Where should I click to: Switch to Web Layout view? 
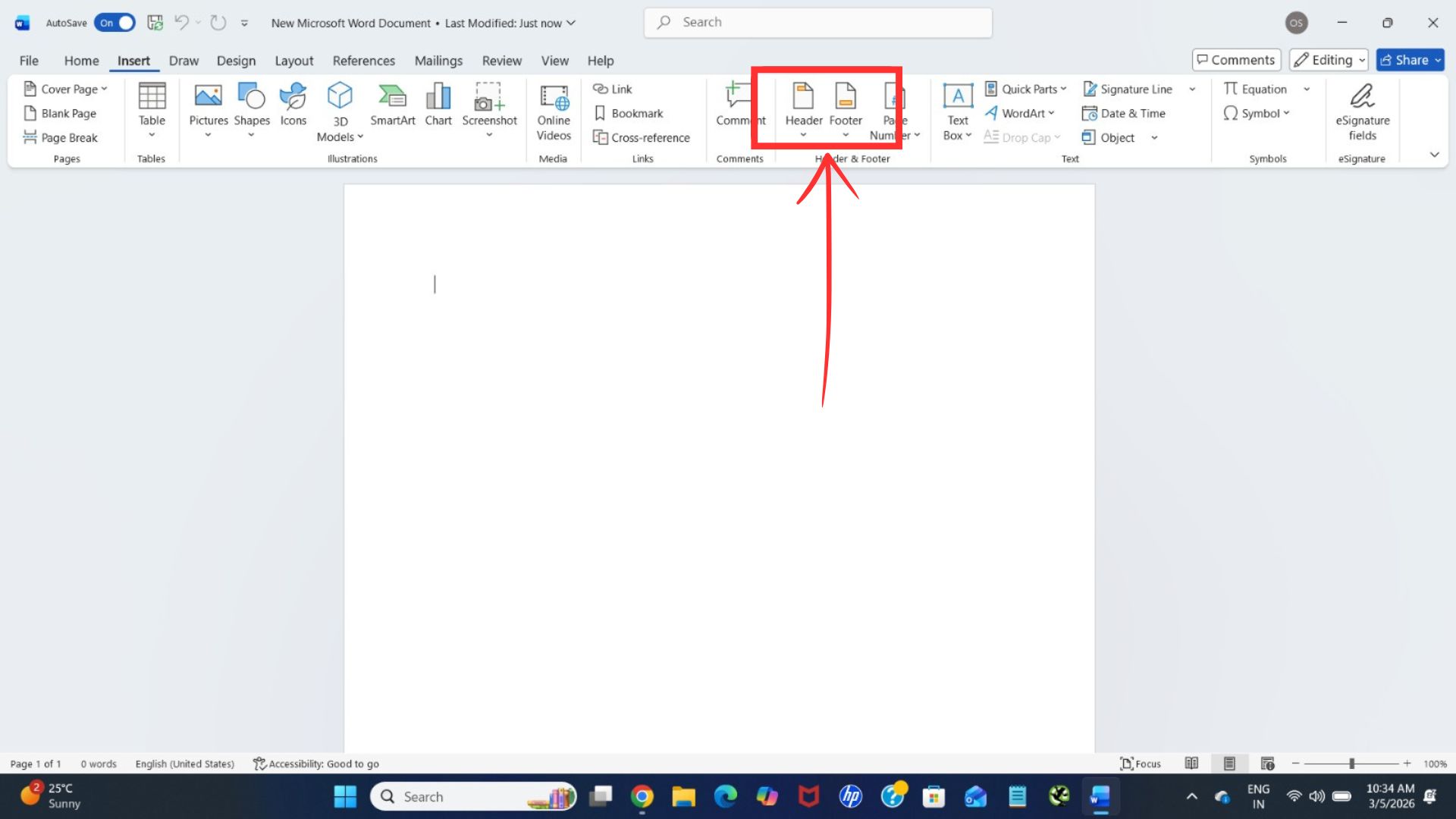point(1267,764)
